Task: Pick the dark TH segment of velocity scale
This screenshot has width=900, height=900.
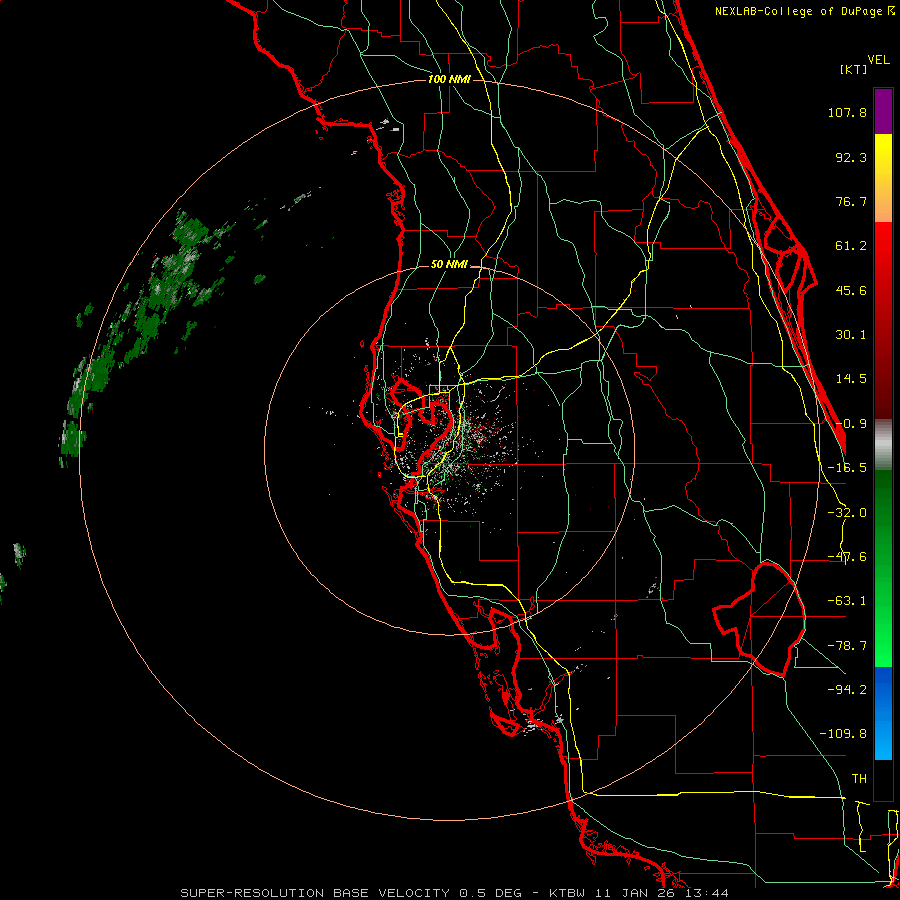Action: 883,779
